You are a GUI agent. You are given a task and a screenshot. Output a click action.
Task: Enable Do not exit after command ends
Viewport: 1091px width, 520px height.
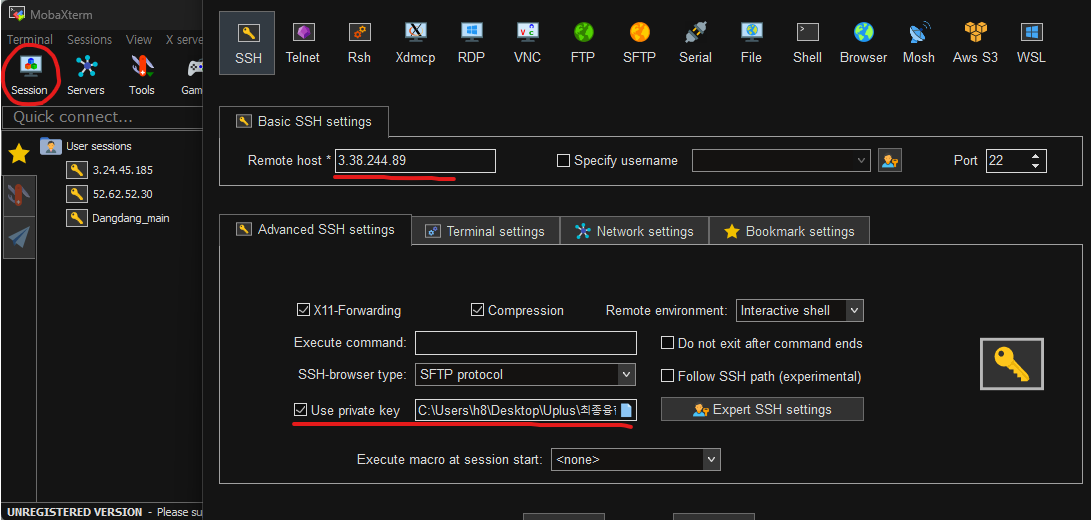point(667,343)
